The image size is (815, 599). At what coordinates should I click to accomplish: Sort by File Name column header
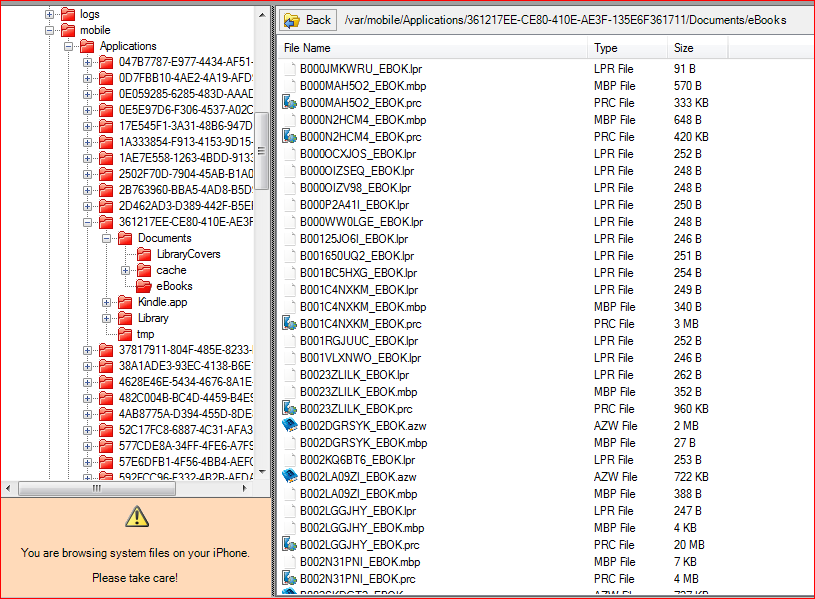click(x=432, y=48)
